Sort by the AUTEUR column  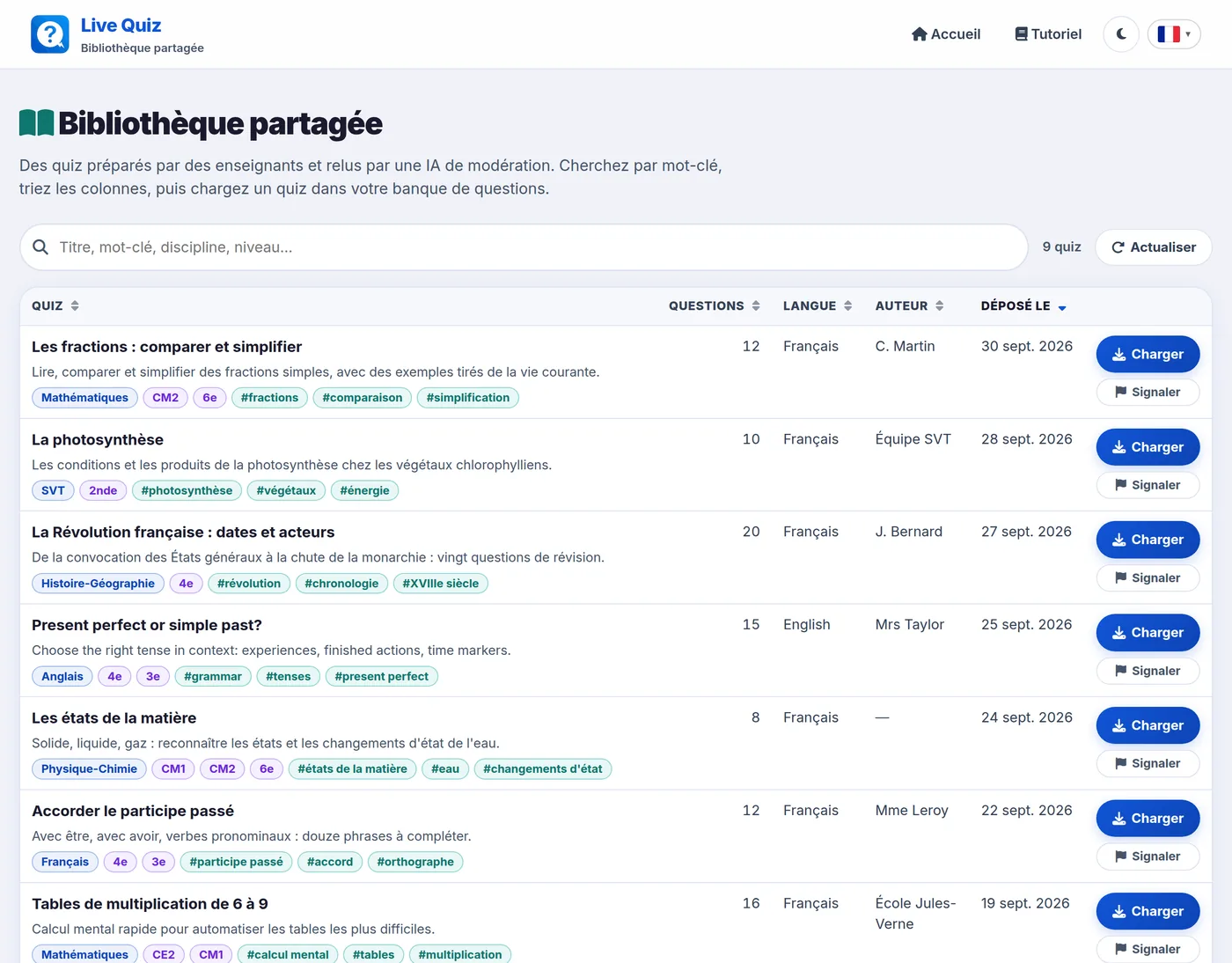coord(909,305)
